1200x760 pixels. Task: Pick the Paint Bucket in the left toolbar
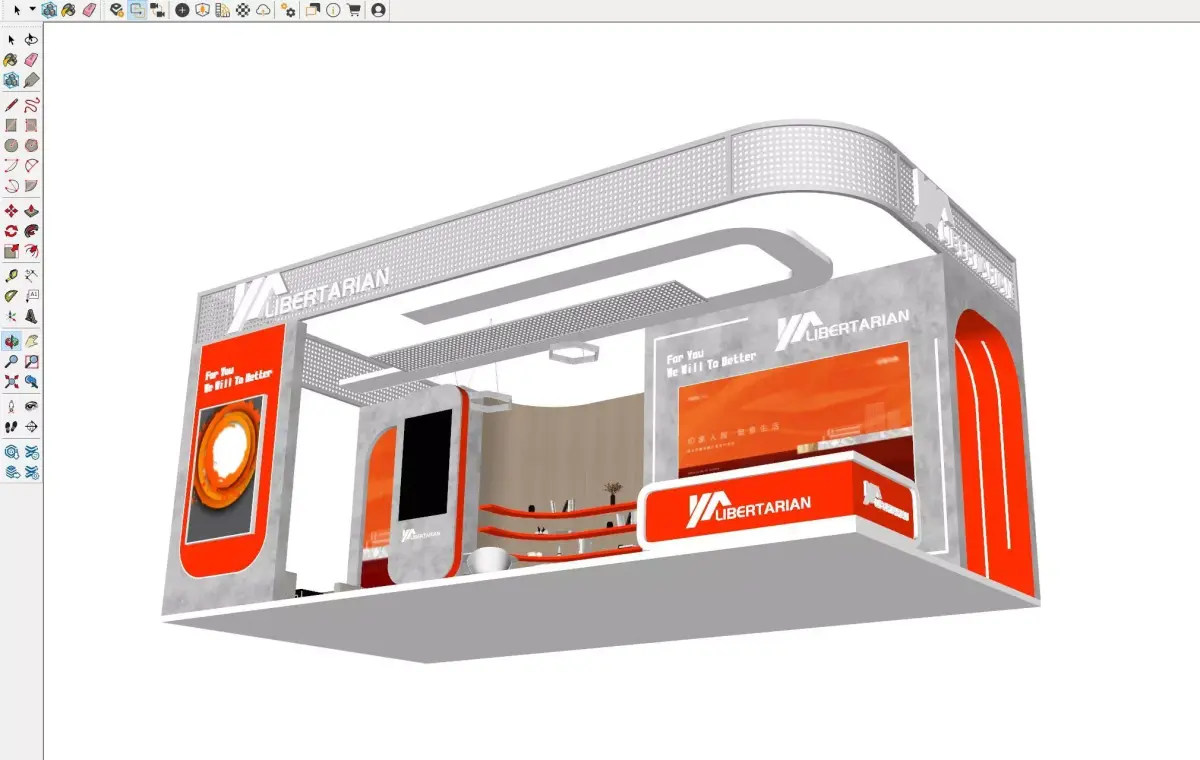[11, 59]
